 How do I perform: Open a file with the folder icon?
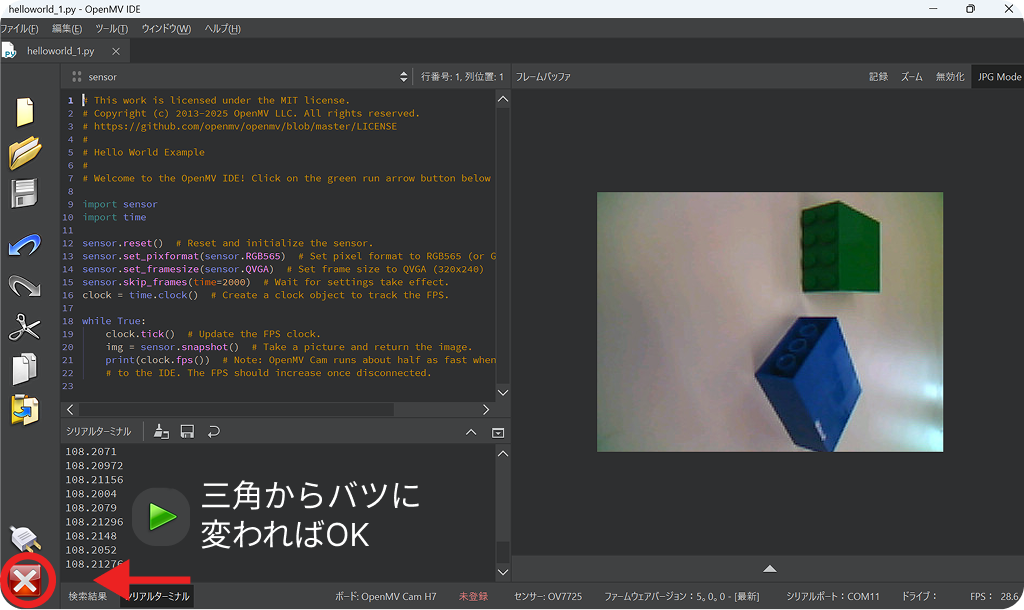[25, 153]
